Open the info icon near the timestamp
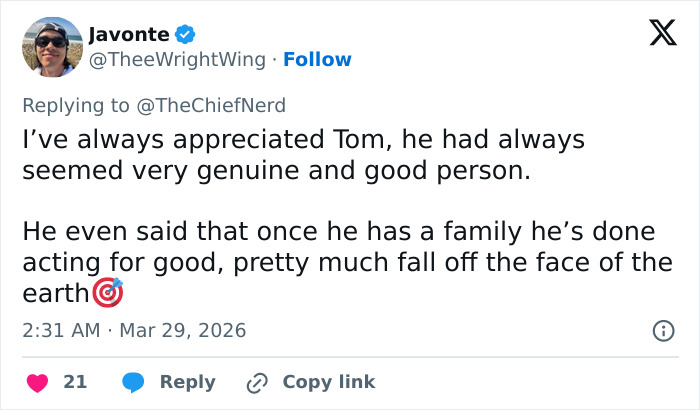 tap(662, 330)
